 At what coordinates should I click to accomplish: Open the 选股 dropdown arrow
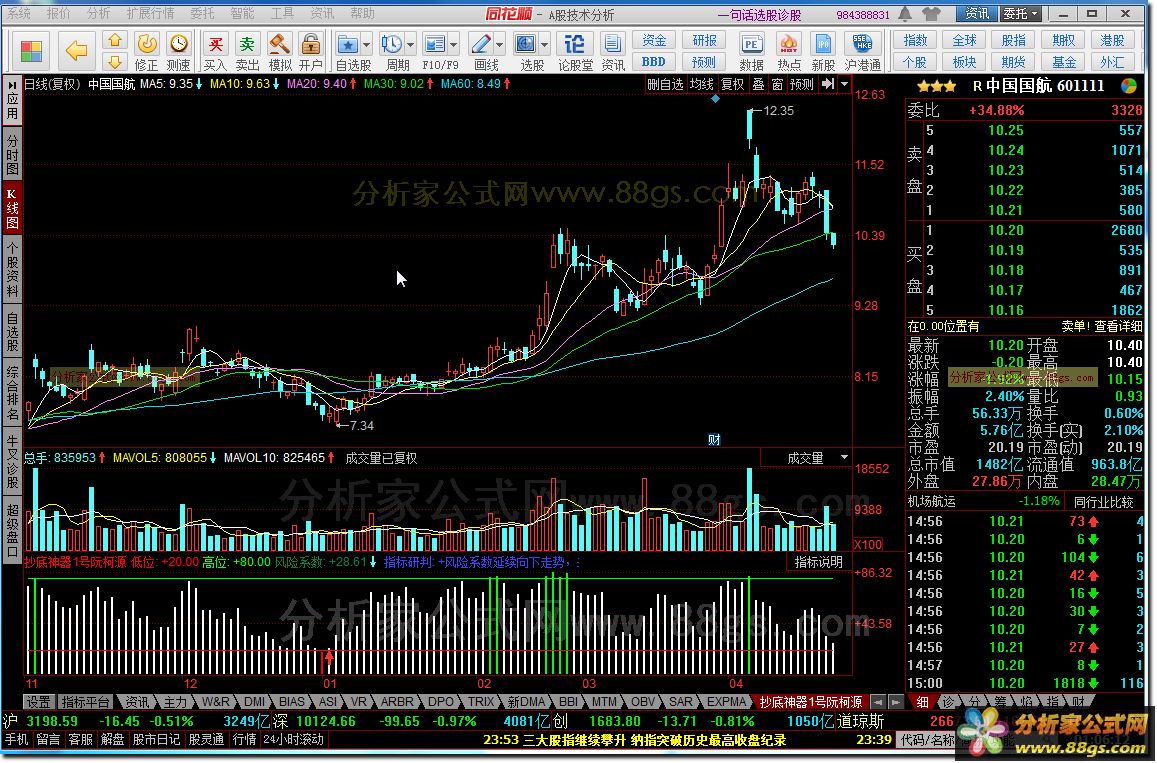coord(545,45)
